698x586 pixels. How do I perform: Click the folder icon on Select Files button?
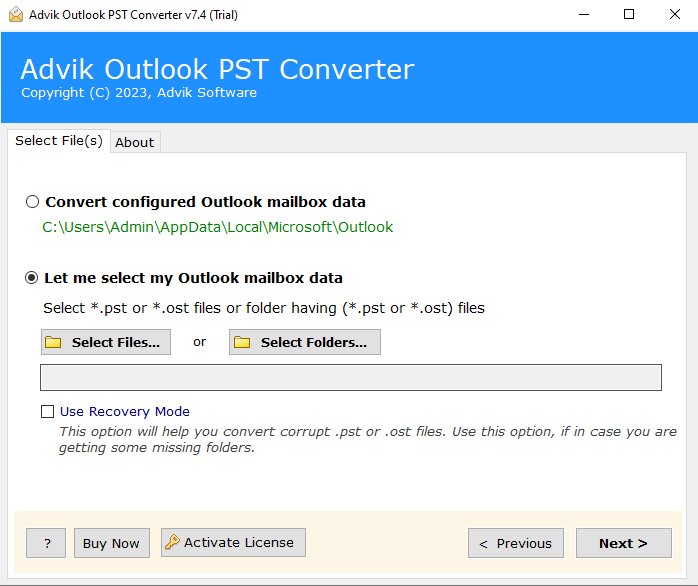tap(53, 342)
